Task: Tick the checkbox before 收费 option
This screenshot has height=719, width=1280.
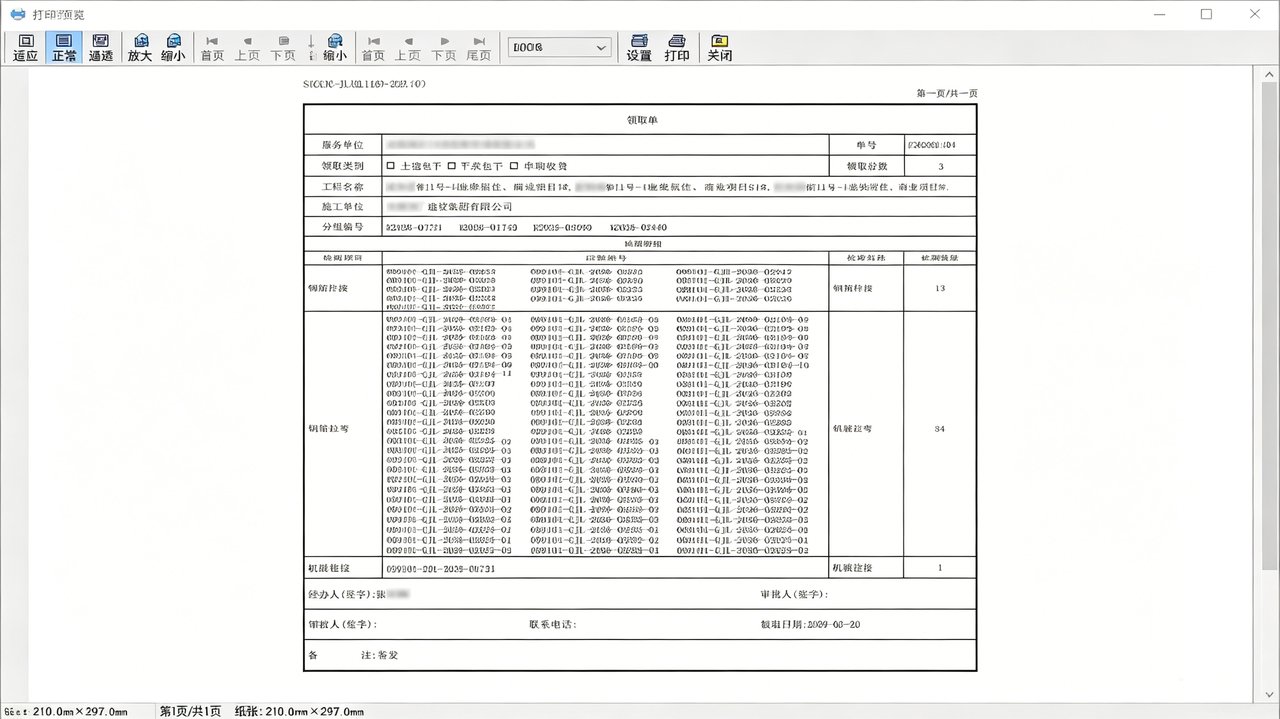Action: pos(514,166)
